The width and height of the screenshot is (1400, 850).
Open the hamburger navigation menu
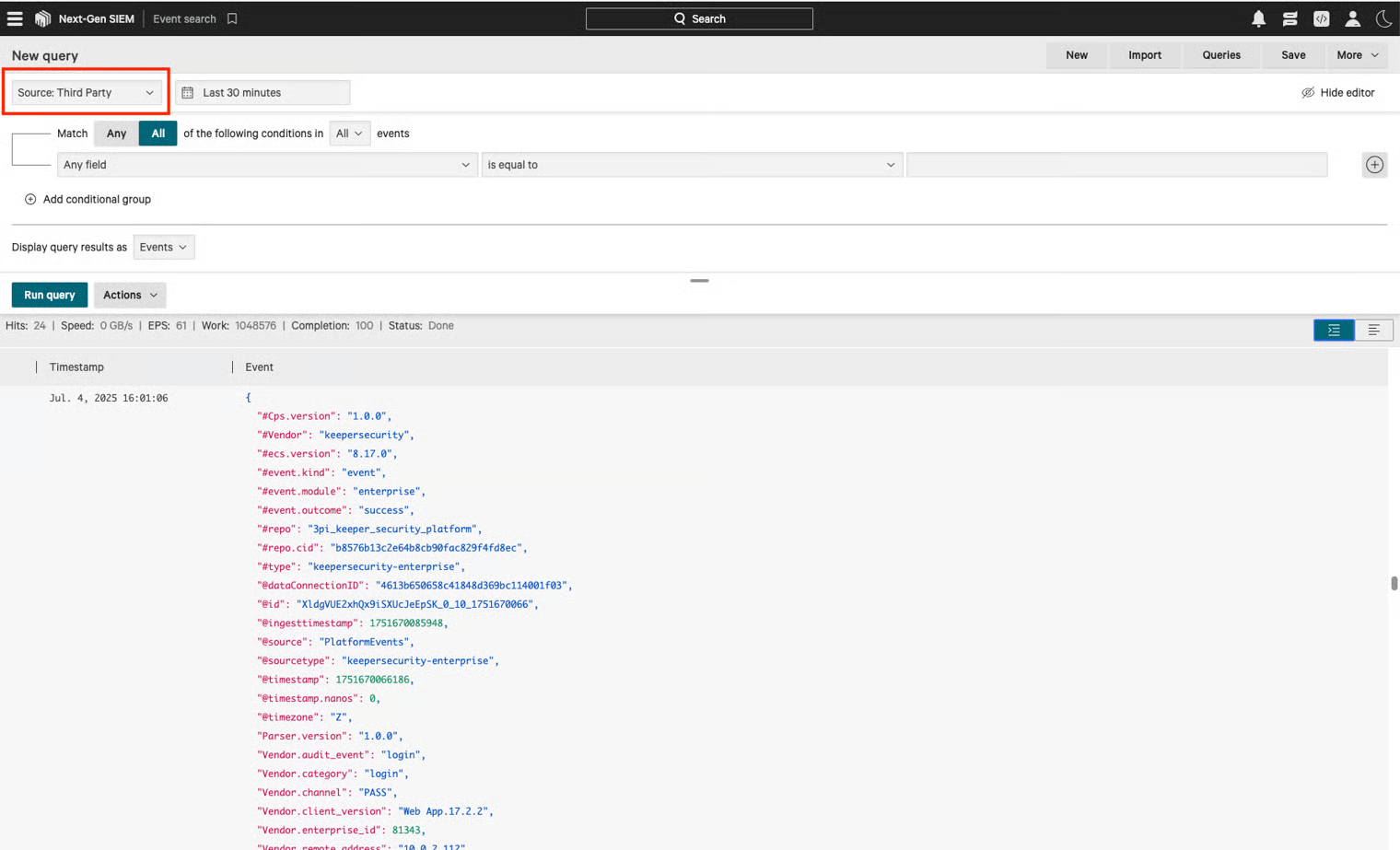pos(15,18)
